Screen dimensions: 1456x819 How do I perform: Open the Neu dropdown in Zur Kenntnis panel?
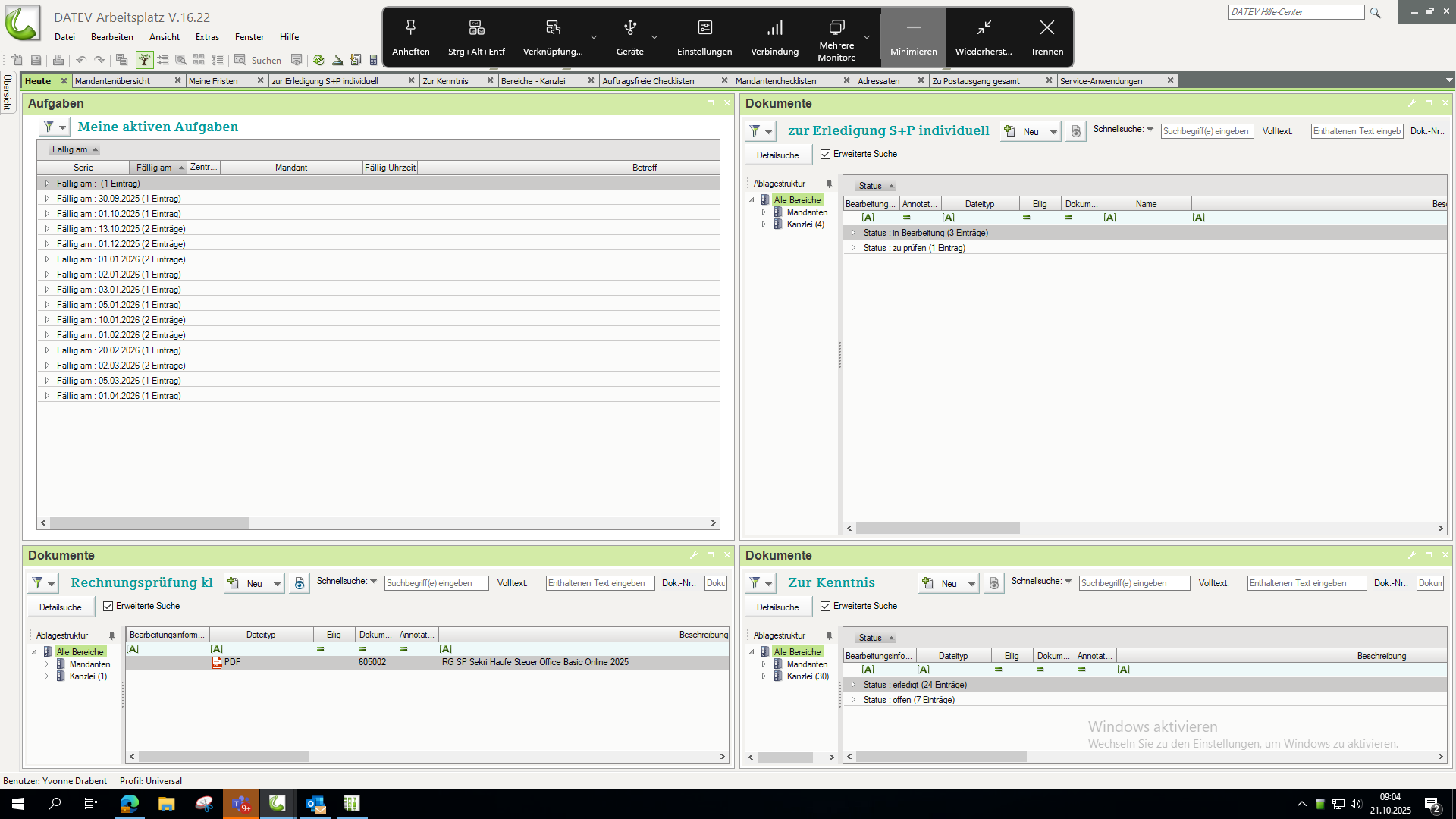click(x=971, y=584)
